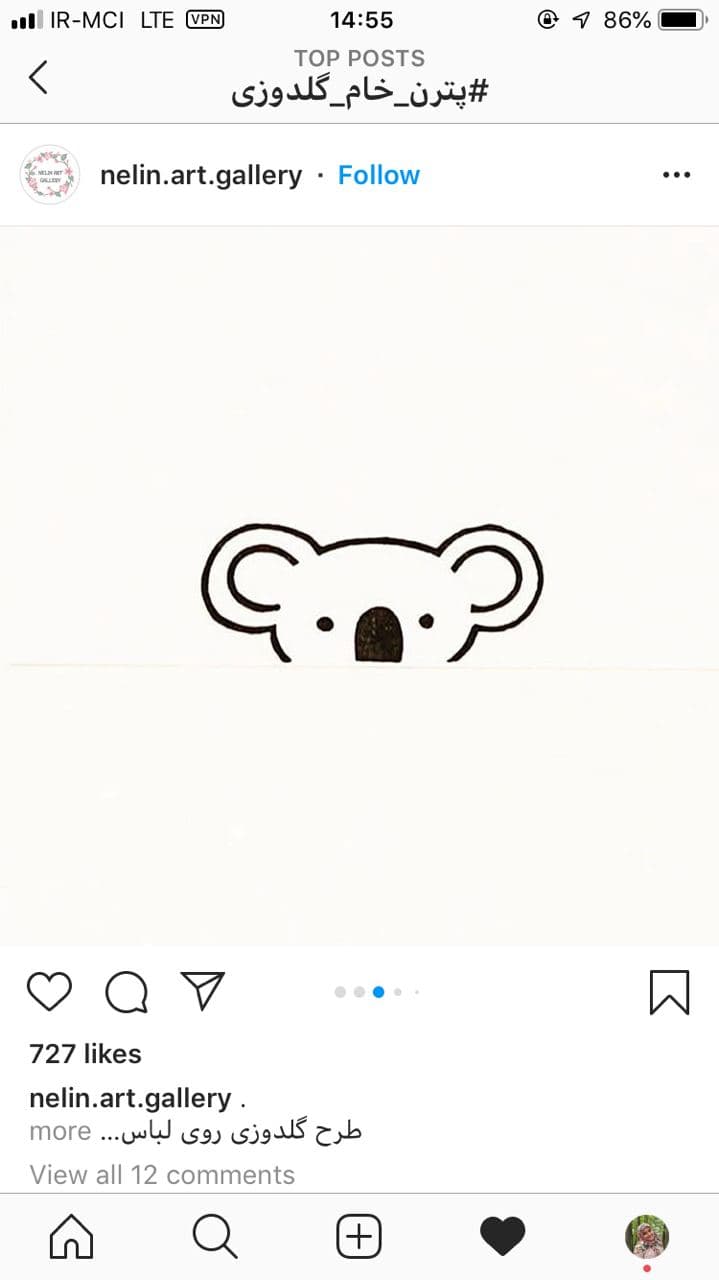Open three-dot options menu for post
Image resolution: width=719 pixels, height=1280 pixels.
tap(677, 175)
